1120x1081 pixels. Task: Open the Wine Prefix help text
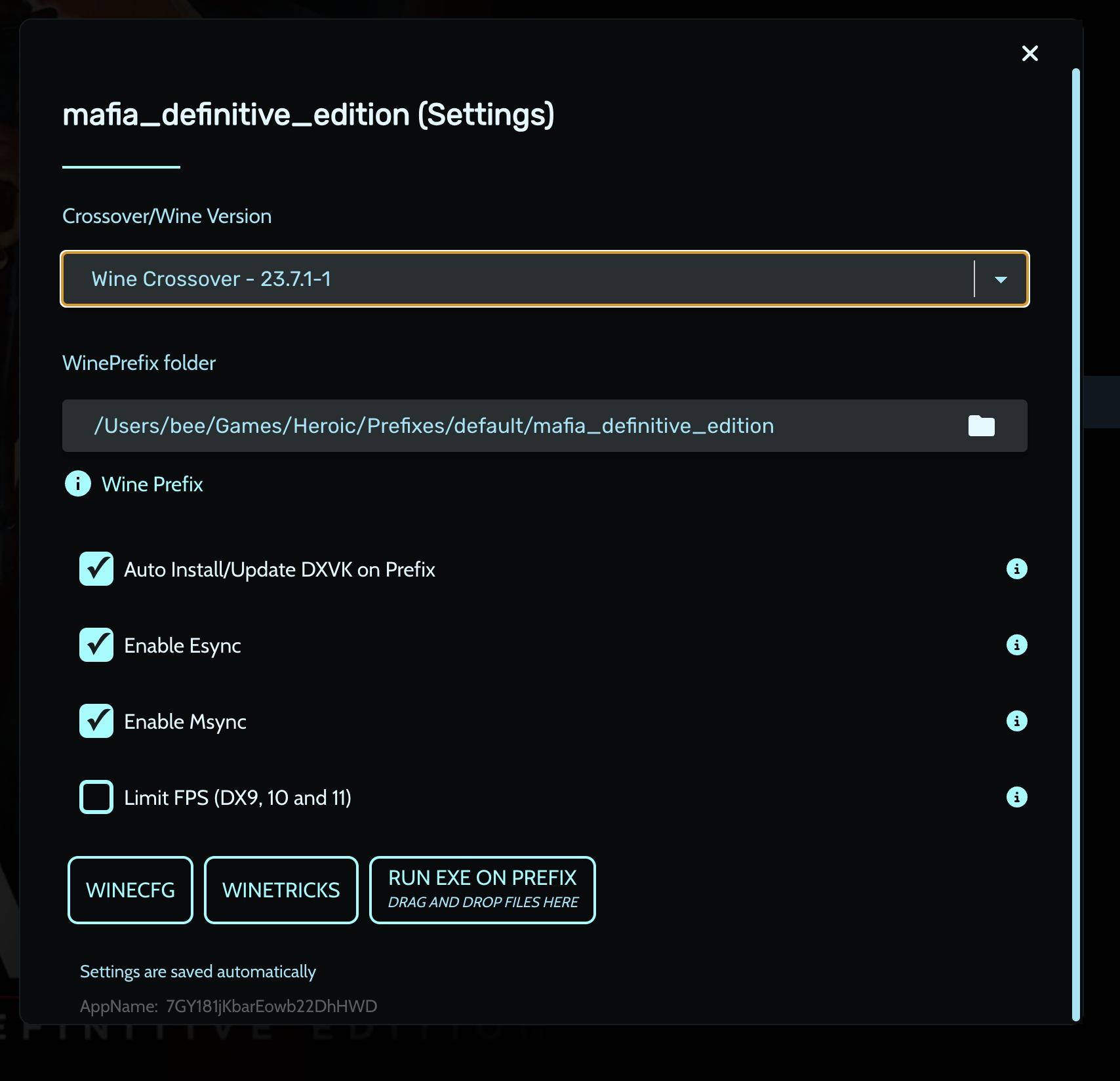(152, 484)
